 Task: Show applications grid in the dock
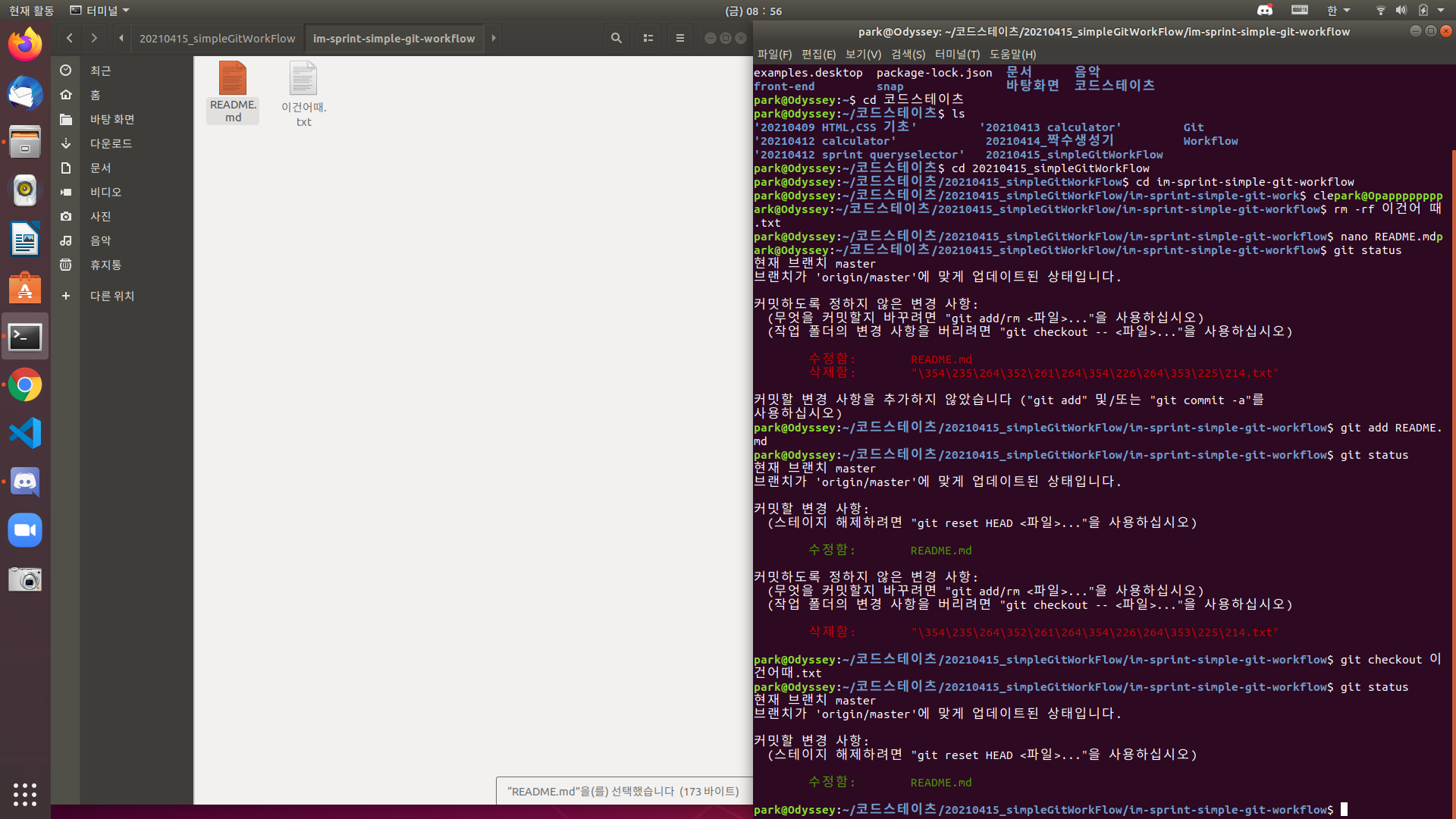[x=25, y=794]
